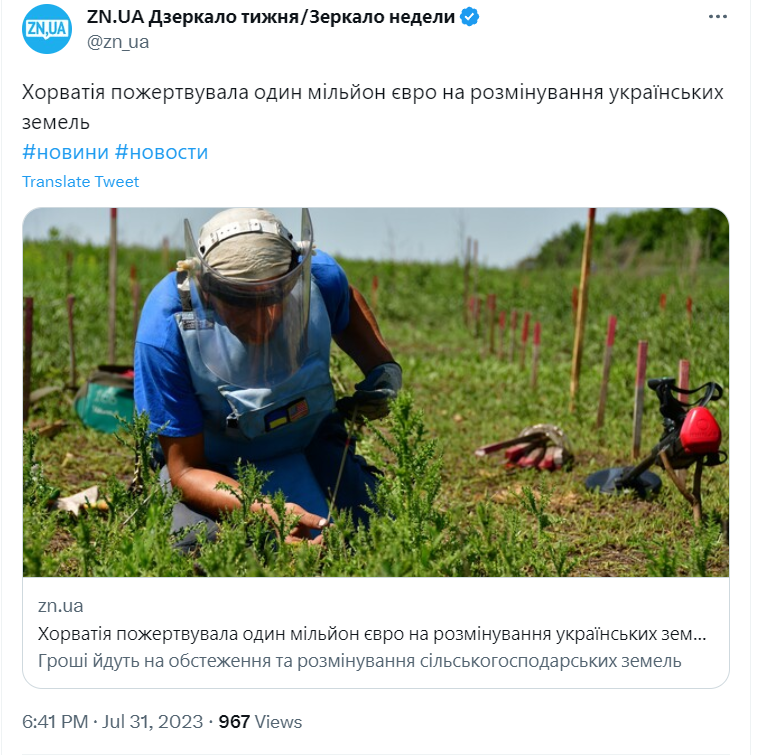Image resolution: width=758 pixels, height=755 pixels.
Task: Click the zn.ua domain in link card
Action: 60,606
